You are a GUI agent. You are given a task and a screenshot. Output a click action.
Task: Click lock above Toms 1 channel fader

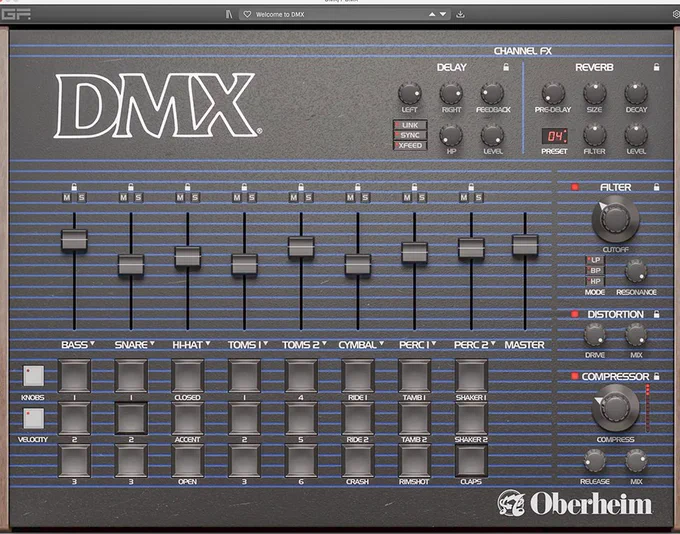(244, 187)
